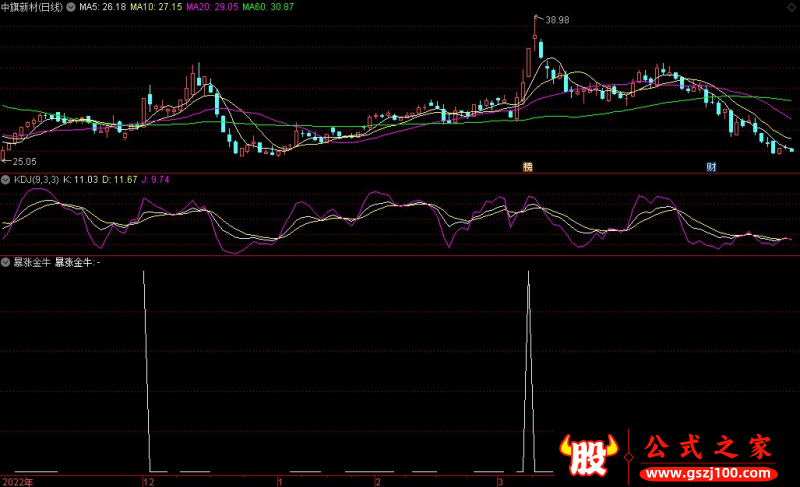
Task: Open the www.gszj100.com link
Action: [x=706, y=472]
